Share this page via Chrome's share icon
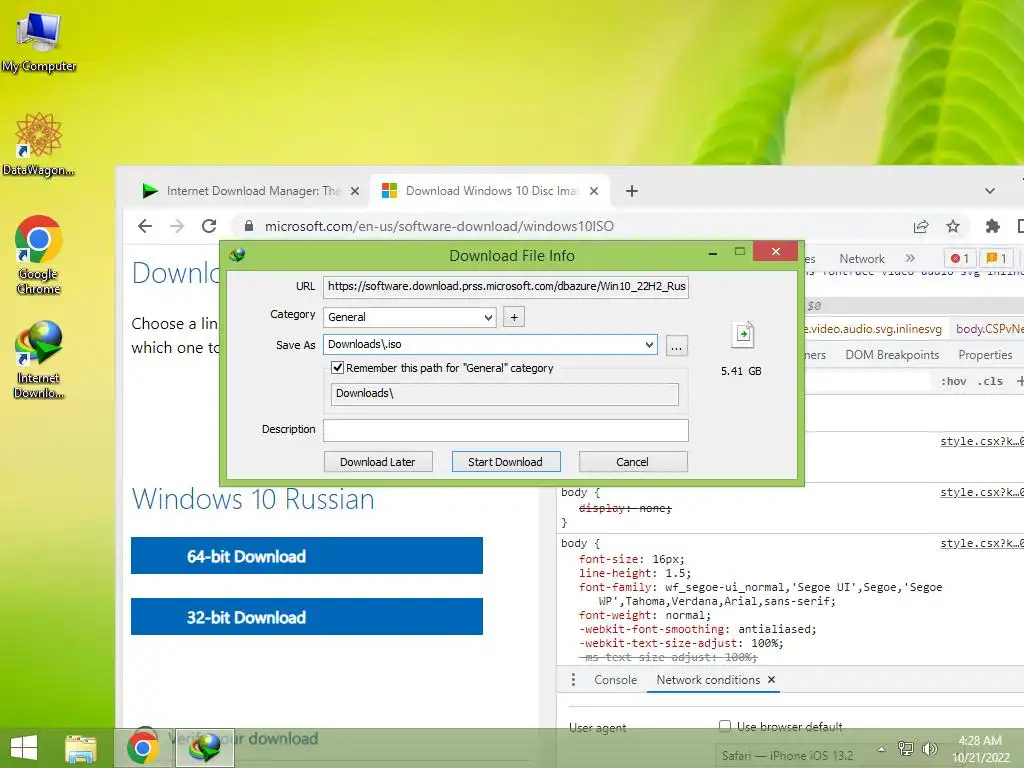Screen dimensions: 1024x768 coord(921,226)
